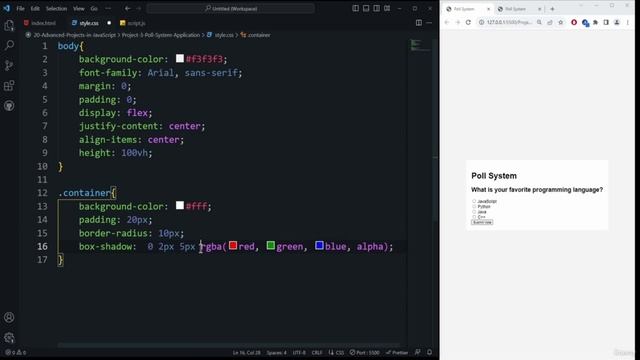
Task: Open the Extensions view
Action: [9, 86]
